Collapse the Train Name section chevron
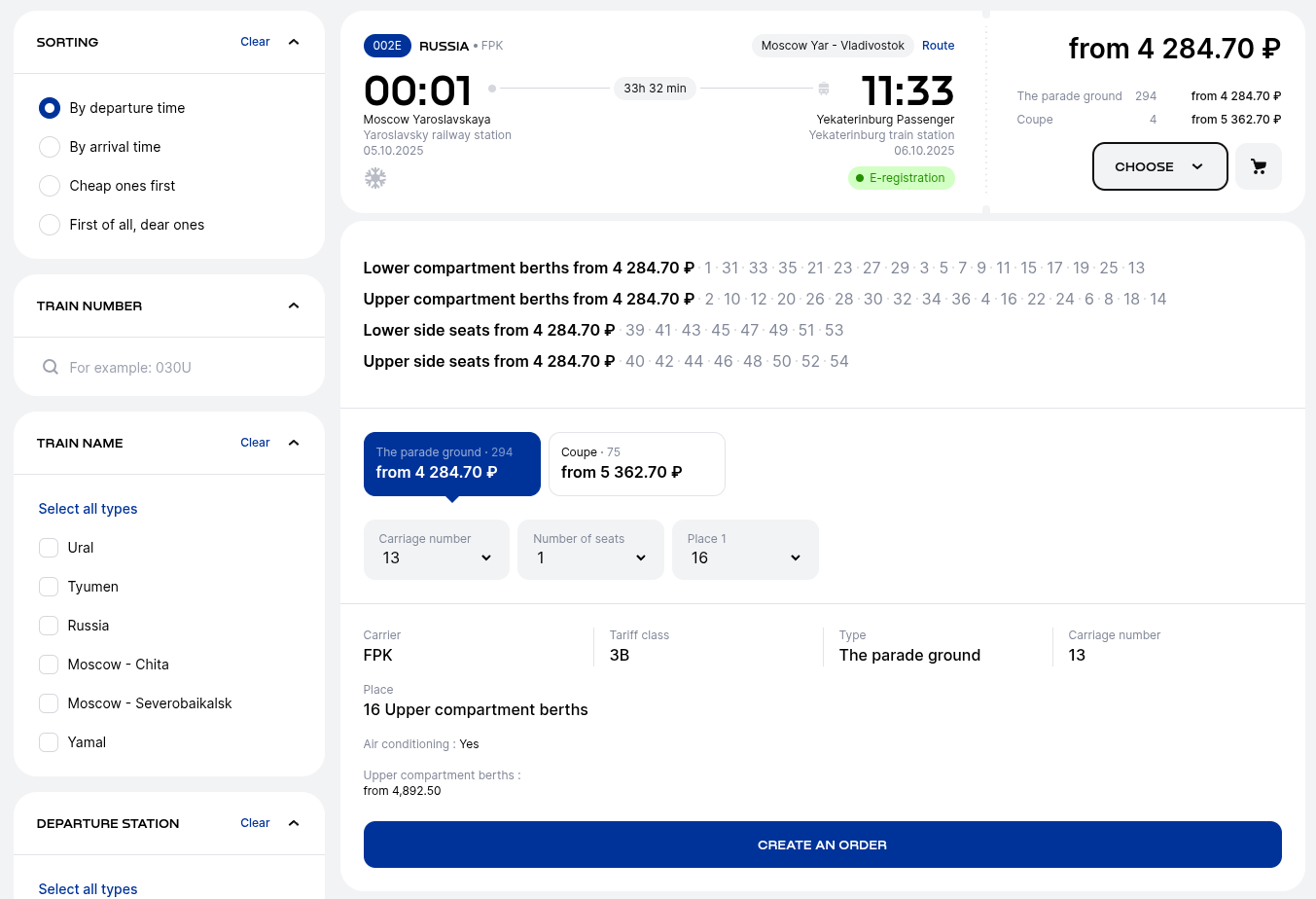This screenshot has width=1316, height=899. click(294, 443)
